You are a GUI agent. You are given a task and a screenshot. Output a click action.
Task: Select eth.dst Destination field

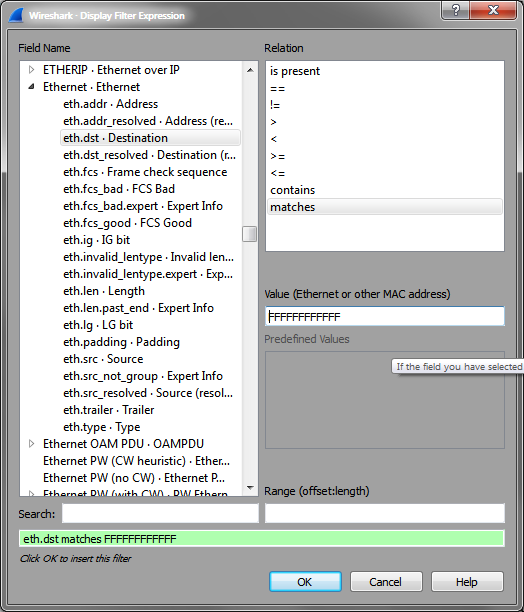(150, 138)
